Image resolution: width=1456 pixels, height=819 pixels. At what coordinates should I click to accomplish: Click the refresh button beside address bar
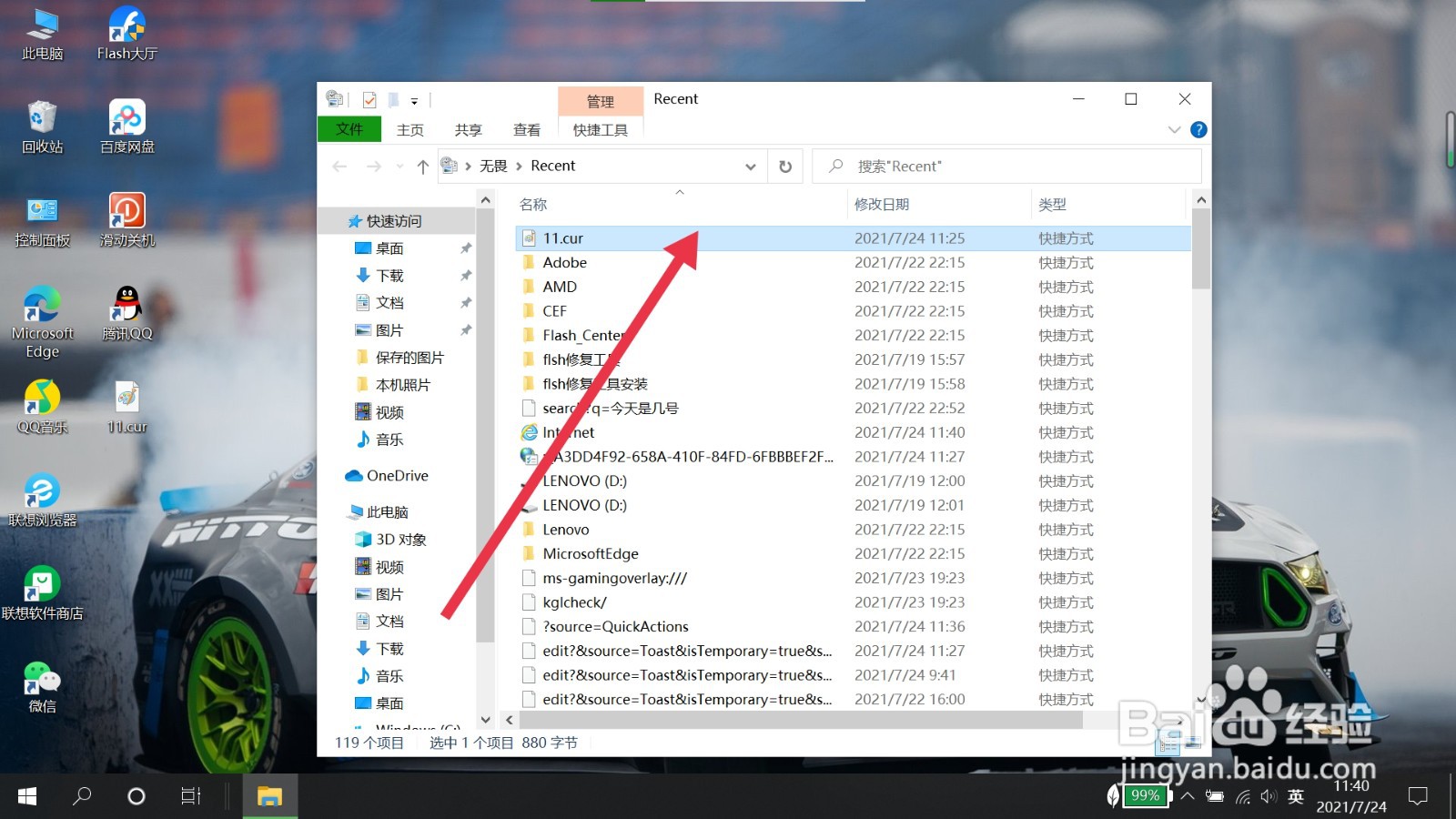pos(785,167)
